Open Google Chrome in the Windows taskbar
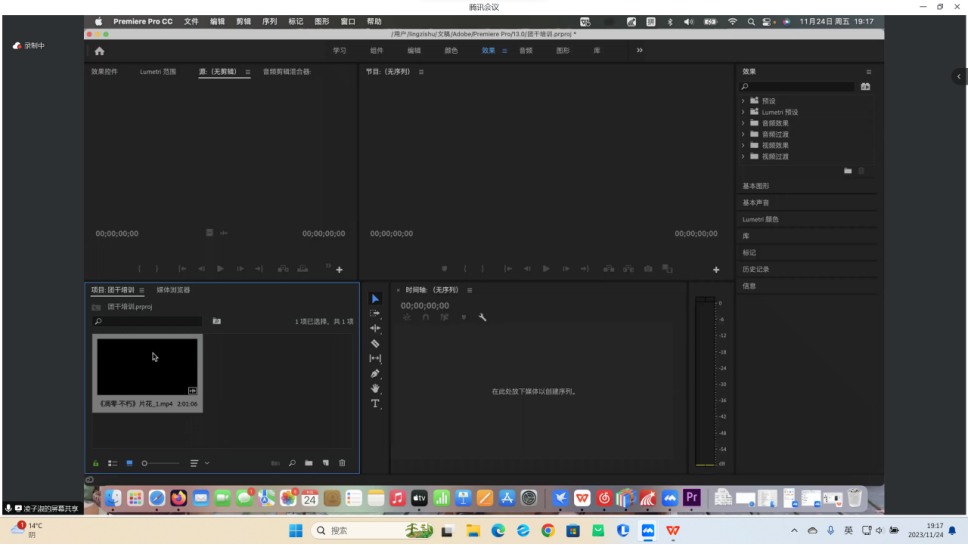The width and height of the screenshot is (968, 545). (548, 531)
